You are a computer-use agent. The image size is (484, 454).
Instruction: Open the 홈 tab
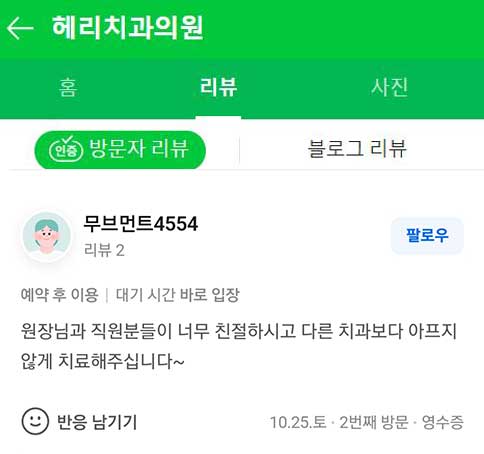pos(68,87)
